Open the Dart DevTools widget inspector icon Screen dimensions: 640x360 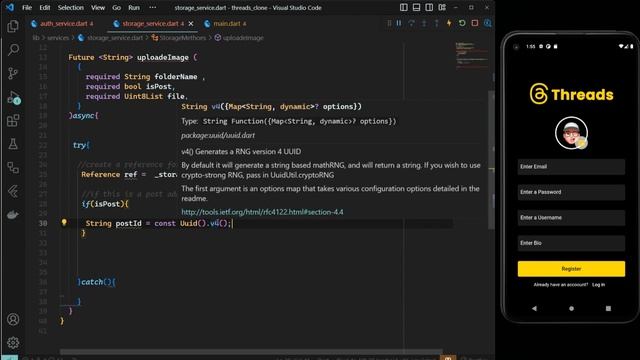pos(487,23)
